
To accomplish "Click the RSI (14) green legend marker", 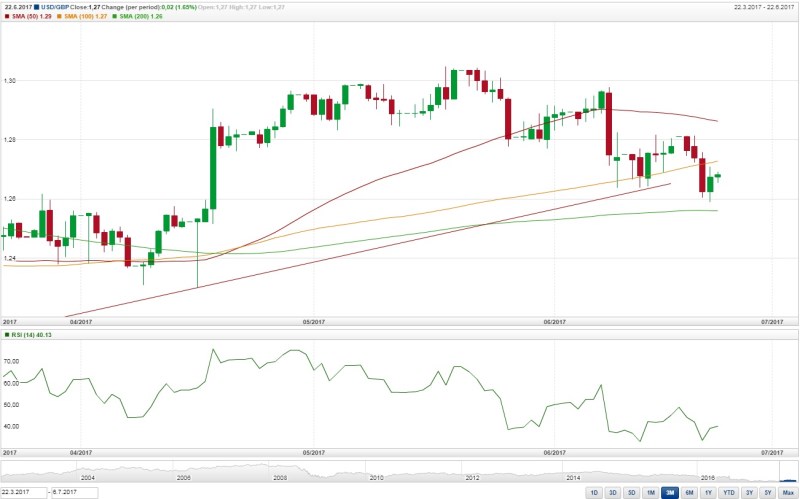I will click(x=7, y=335).
